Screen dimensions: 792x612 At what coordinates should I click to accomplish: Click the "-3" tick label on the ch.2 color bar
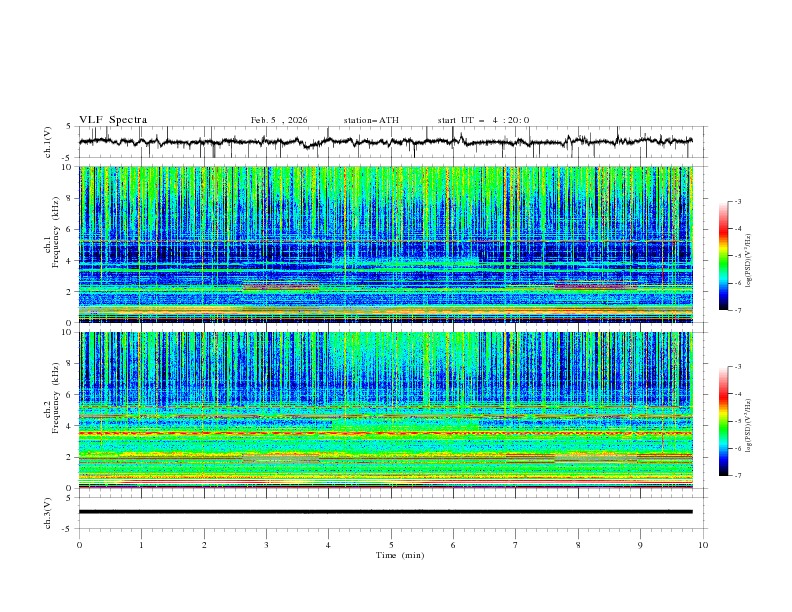tap(737, 367)
